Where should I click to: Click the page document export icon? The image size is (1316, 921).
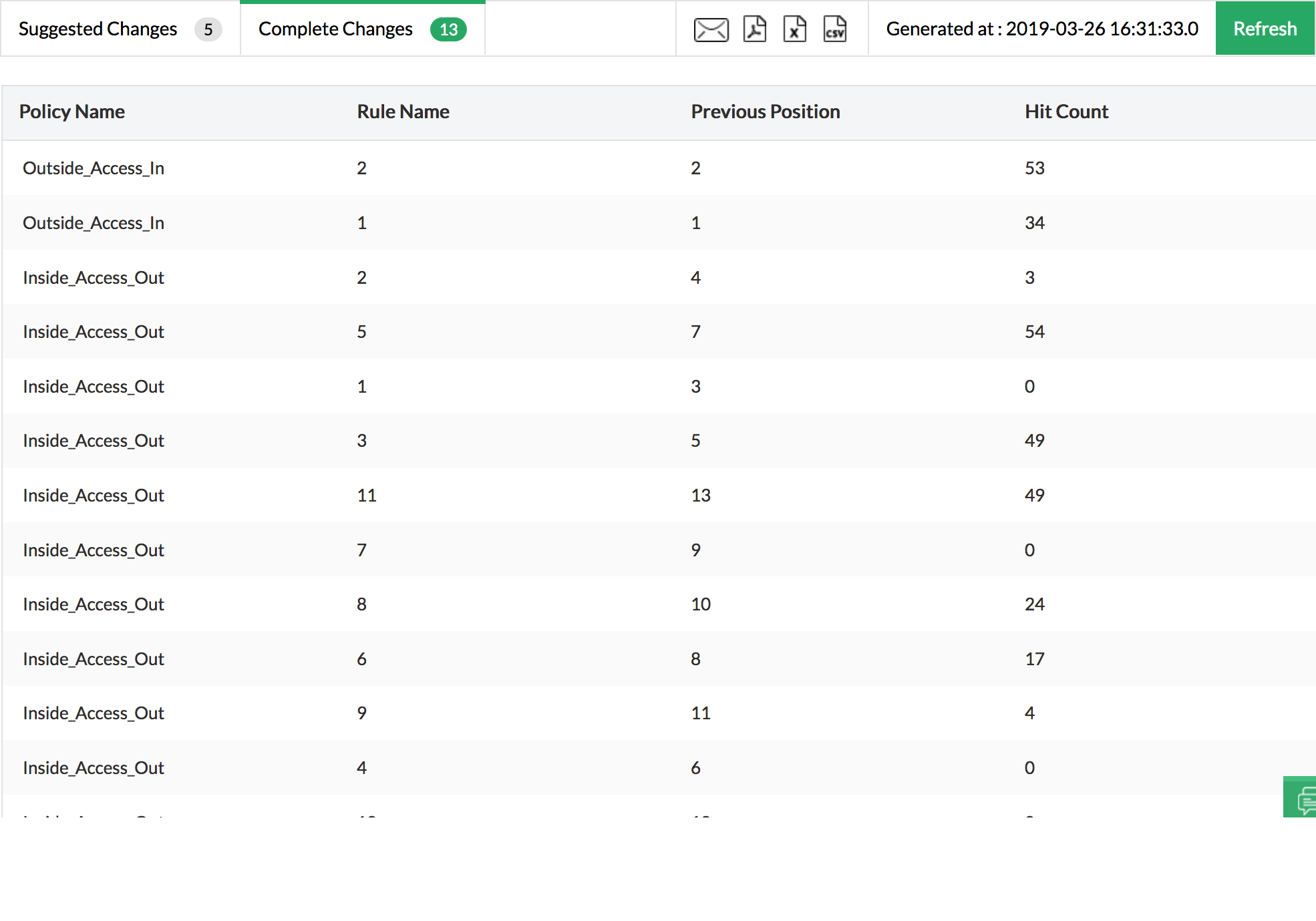click(753, 28)
